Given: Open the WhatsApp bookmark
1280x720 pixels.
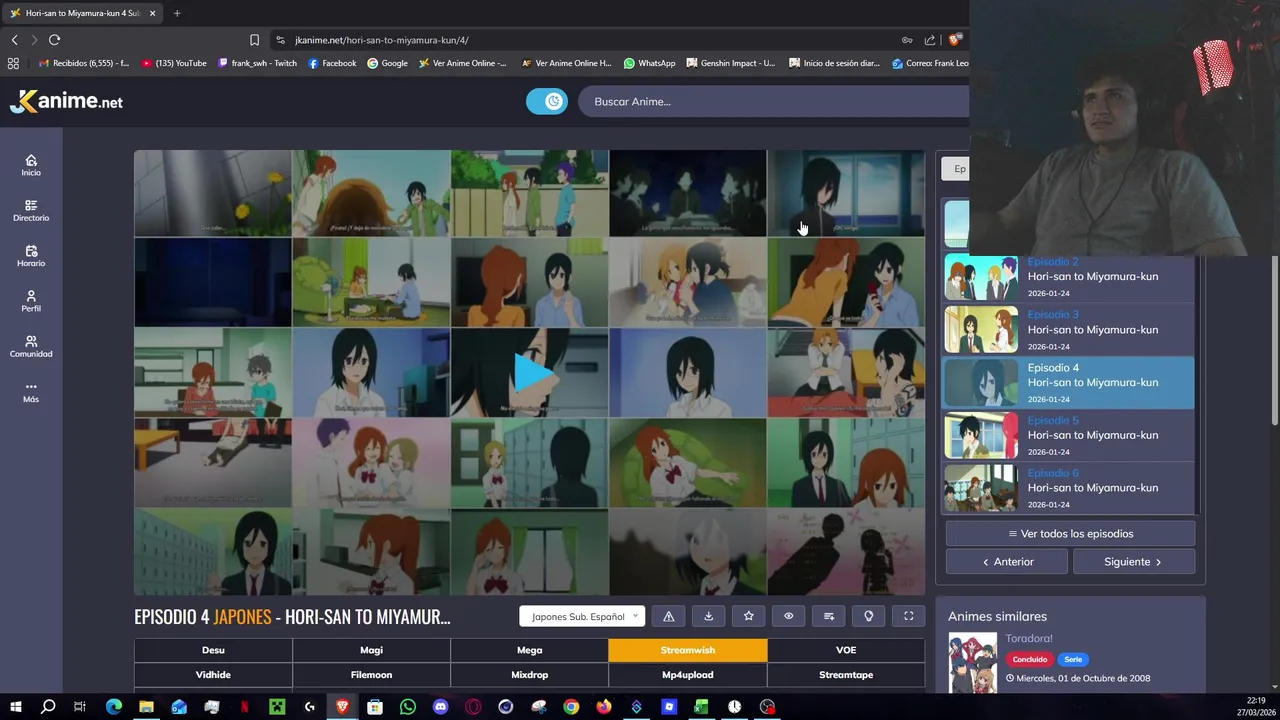Looking at the screenshot, I should (x=649, y=63).
